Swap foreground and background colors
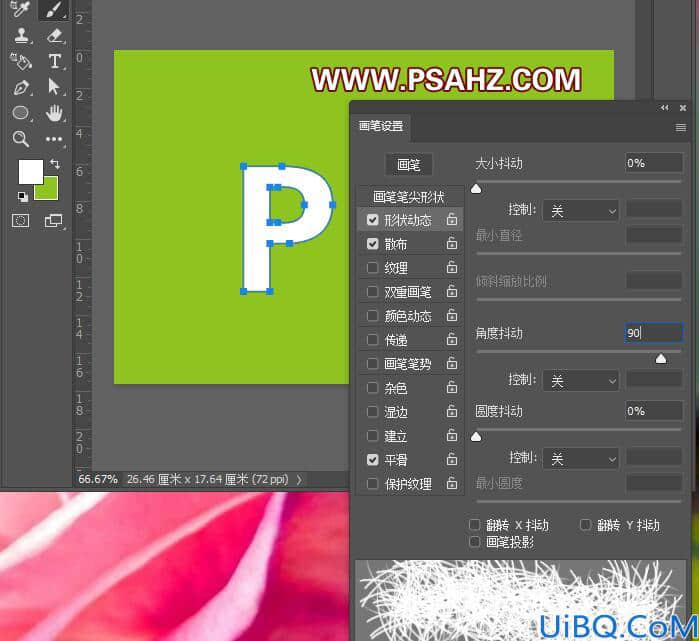 coord(55,164)
